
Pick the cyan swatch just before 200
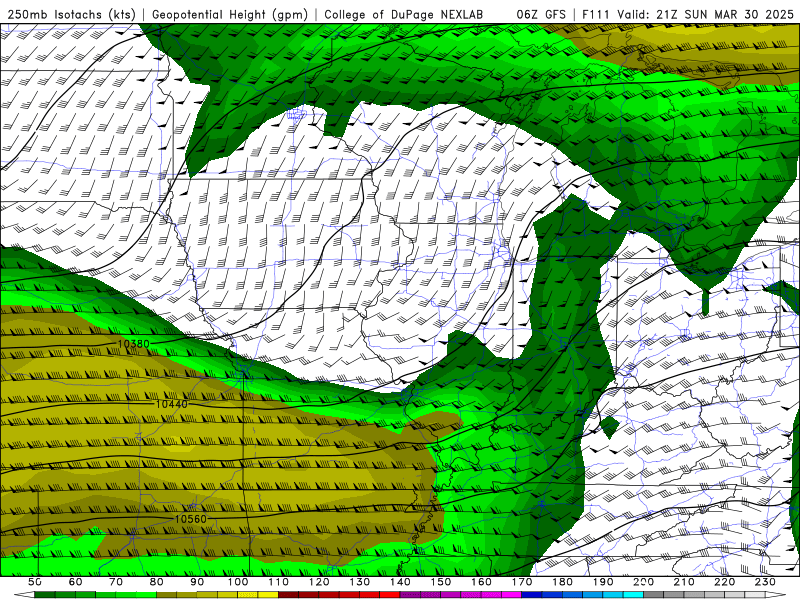click(633, 595)
